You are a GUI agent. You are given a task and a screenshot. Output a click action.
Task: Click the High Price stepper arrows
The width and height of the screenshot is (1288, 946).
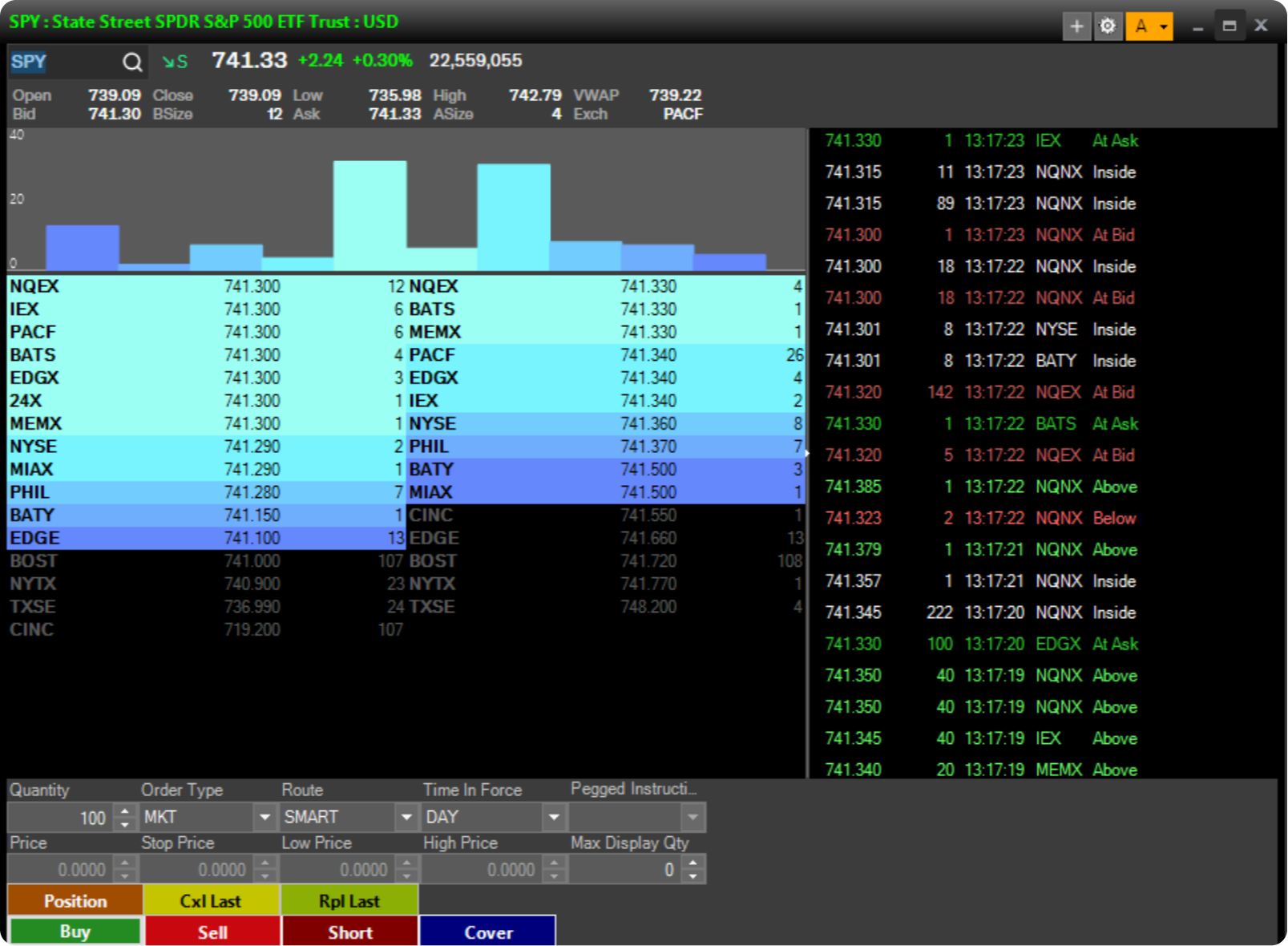tap(554, 870)
